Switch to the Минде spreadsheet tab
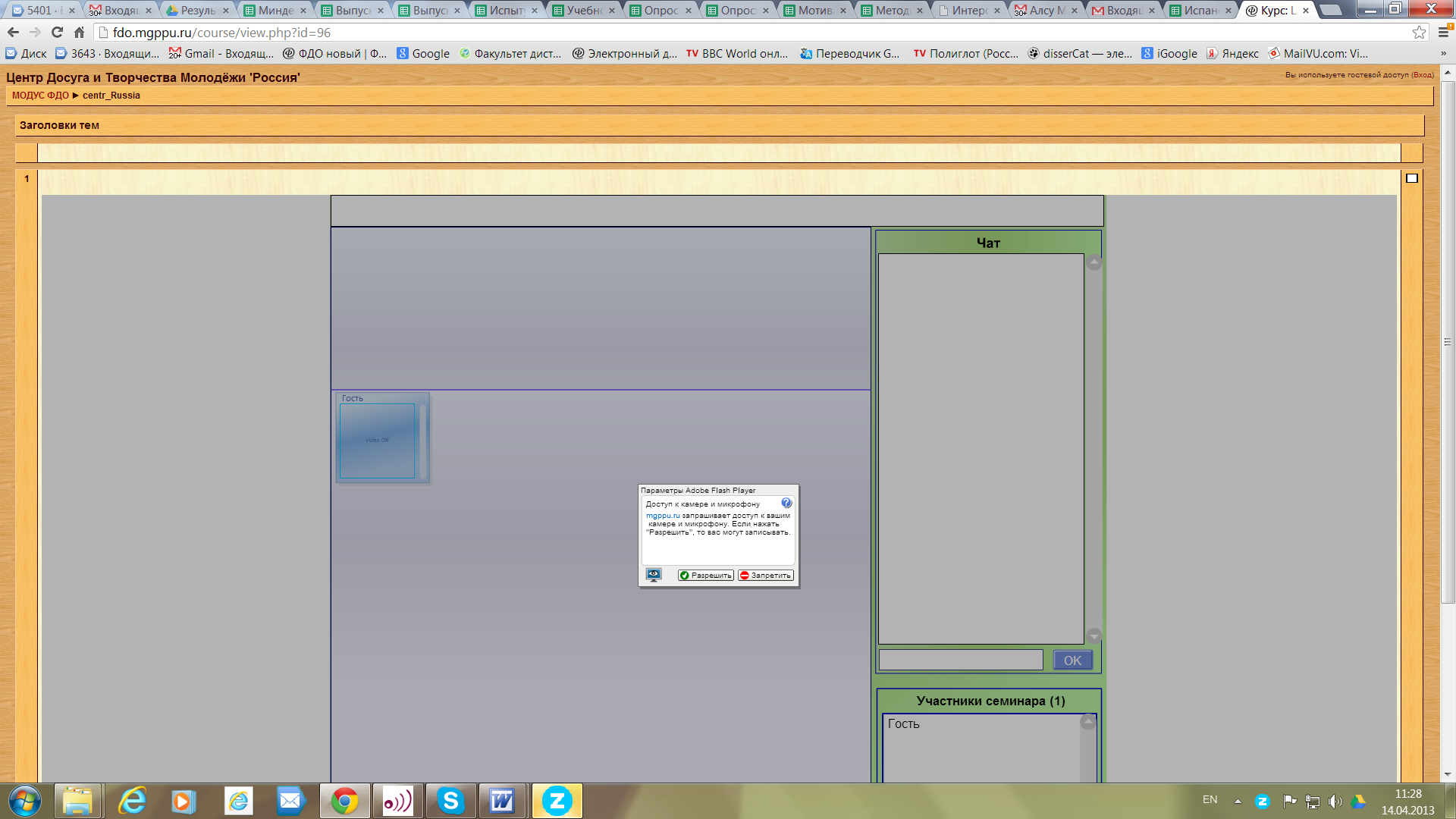 click(x=275, y=11)
